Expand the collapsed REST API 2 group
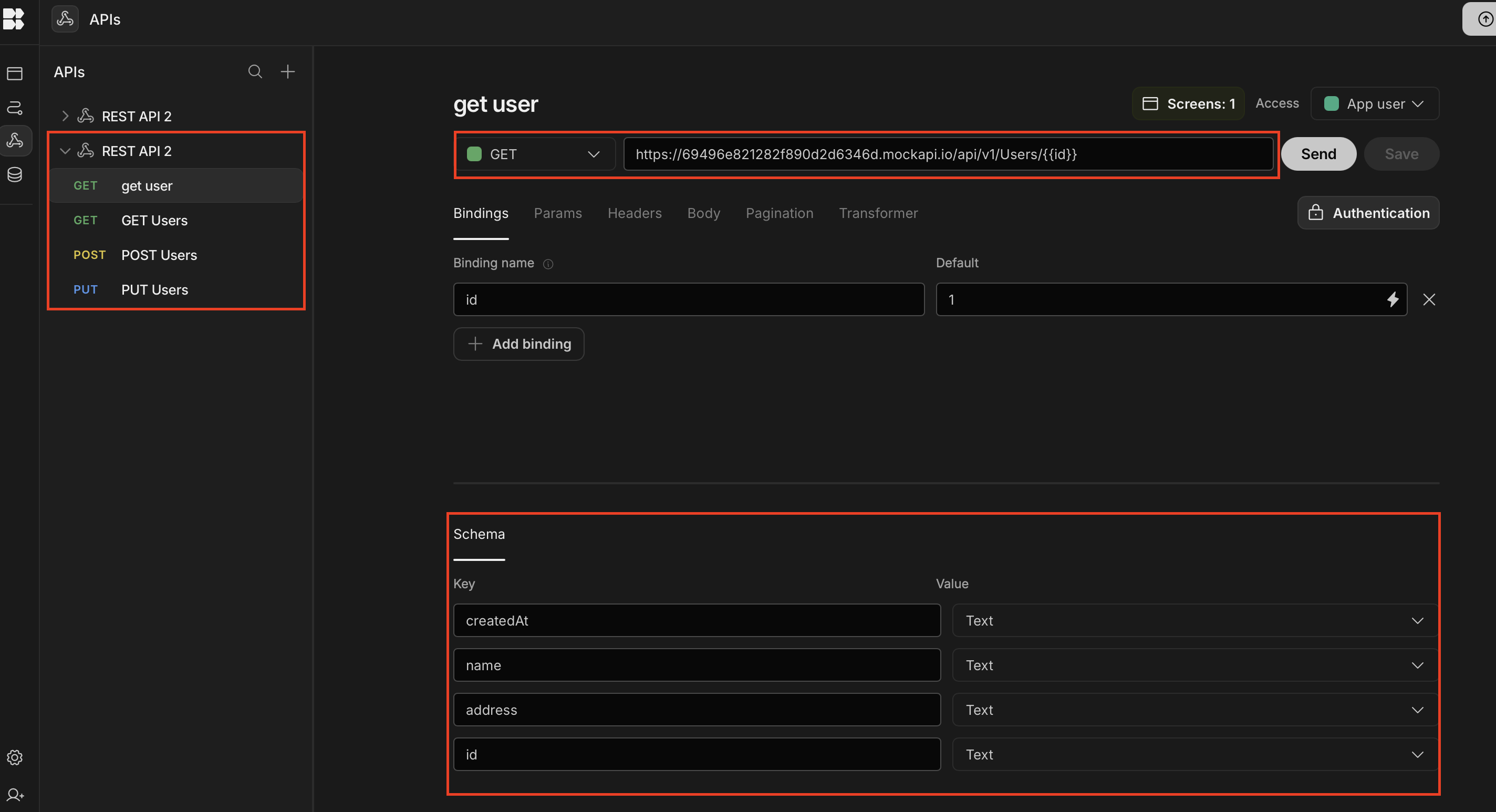This screenshot has height=812, width=1496. (x=65, y=116)
